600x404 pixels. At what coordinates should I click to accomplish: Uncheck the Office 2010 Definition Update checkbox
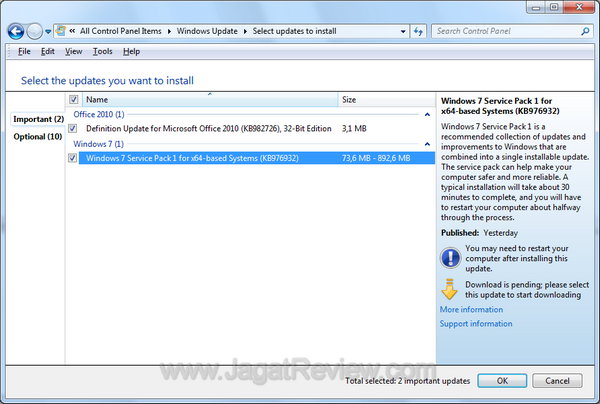point(73,129)
